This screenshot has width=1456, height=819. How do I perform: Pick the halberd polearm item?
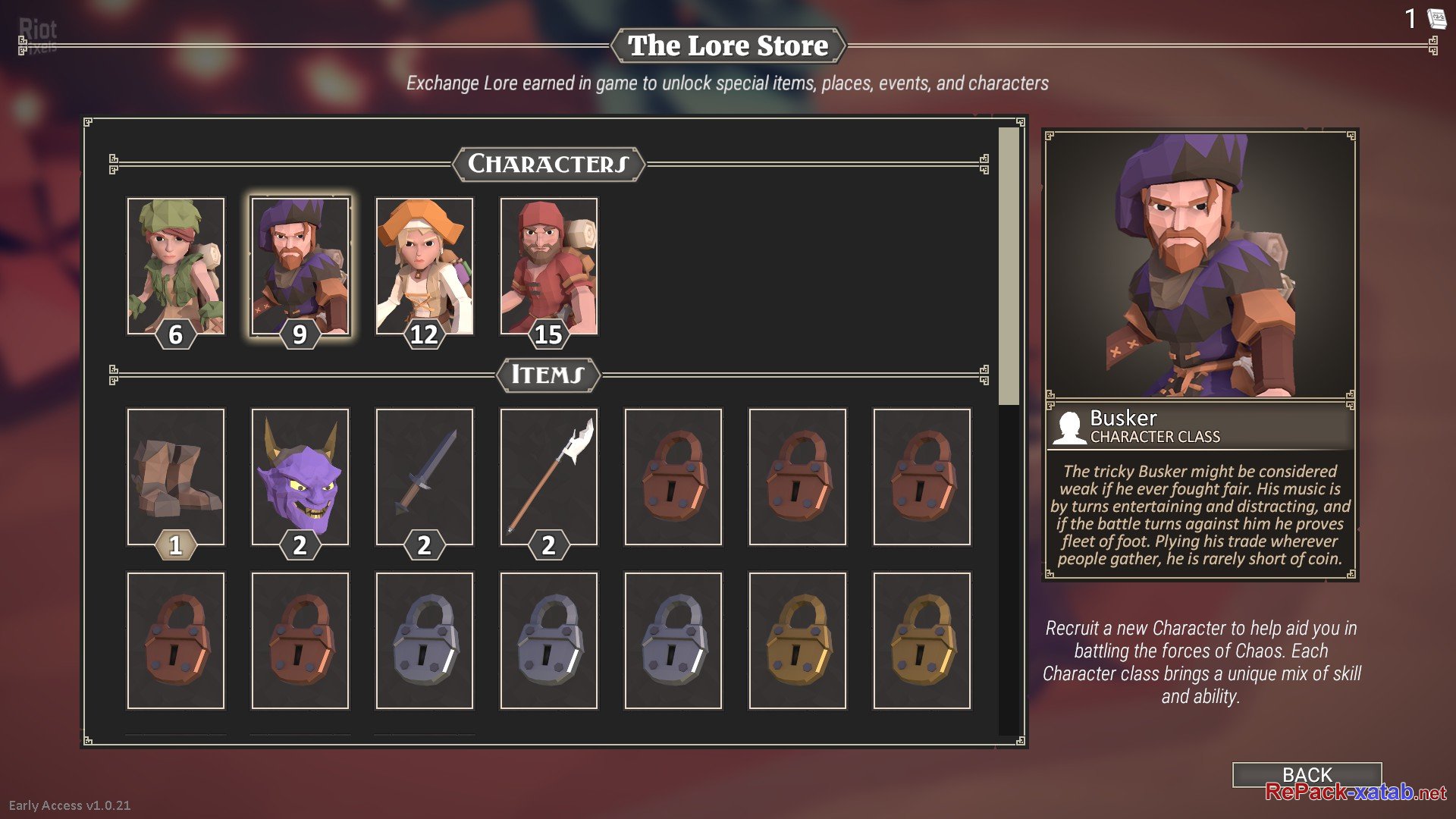click(x=549, y=477)
